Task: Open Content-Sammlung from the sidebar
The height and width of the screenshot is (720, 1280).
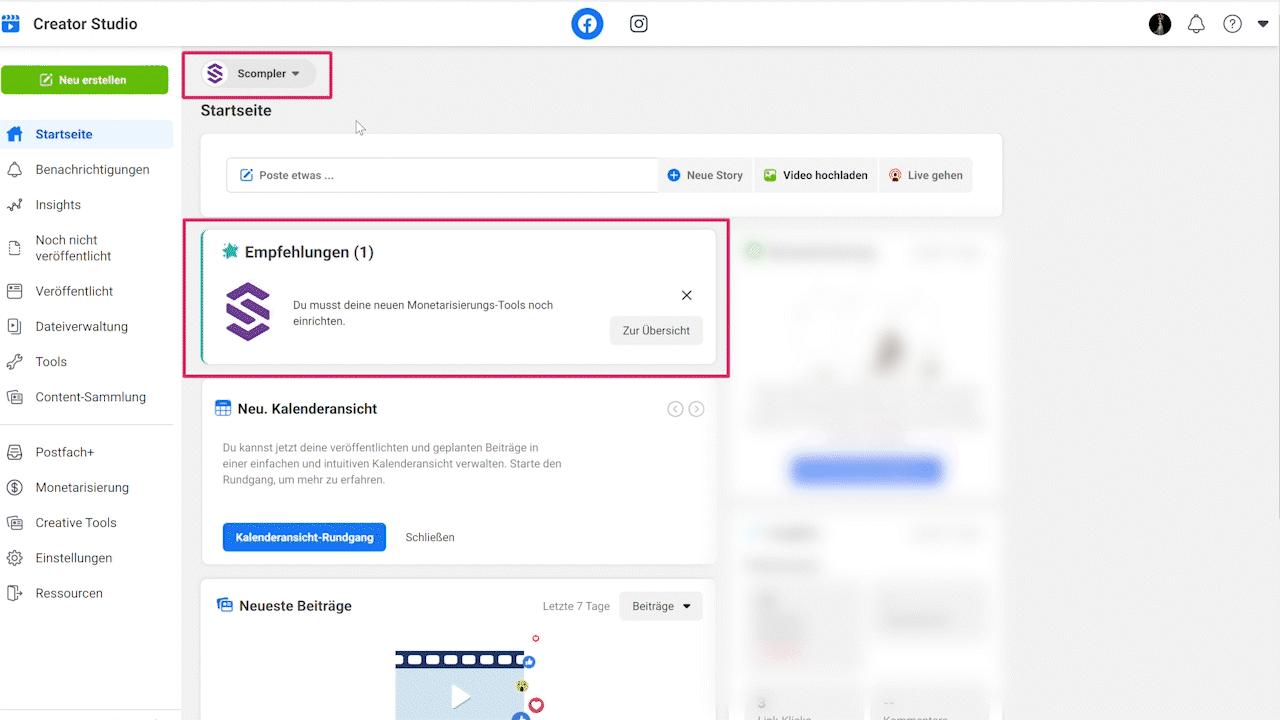Action: pos(90,397)
